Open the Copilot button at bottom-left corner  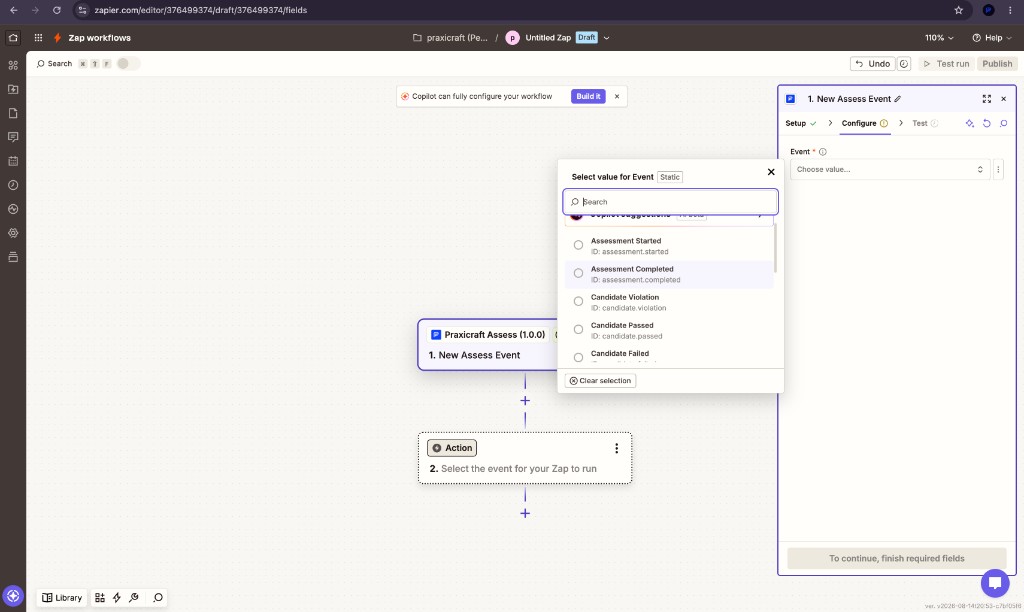pyautogui.click(x=12, y=596)
